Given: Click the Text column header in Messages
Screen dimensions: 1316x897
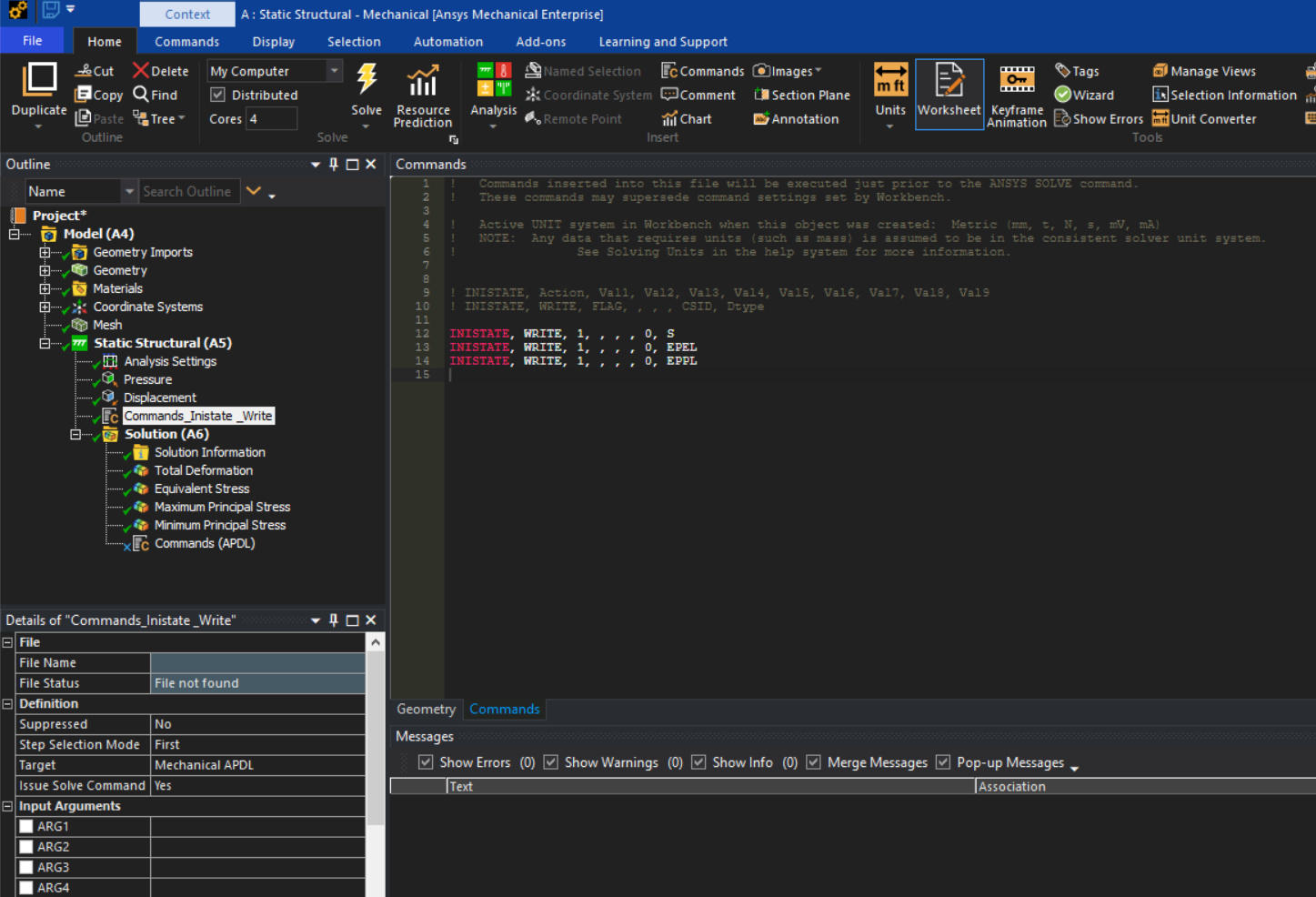Looking at the screenshot, I should click(x=710, y=786).
